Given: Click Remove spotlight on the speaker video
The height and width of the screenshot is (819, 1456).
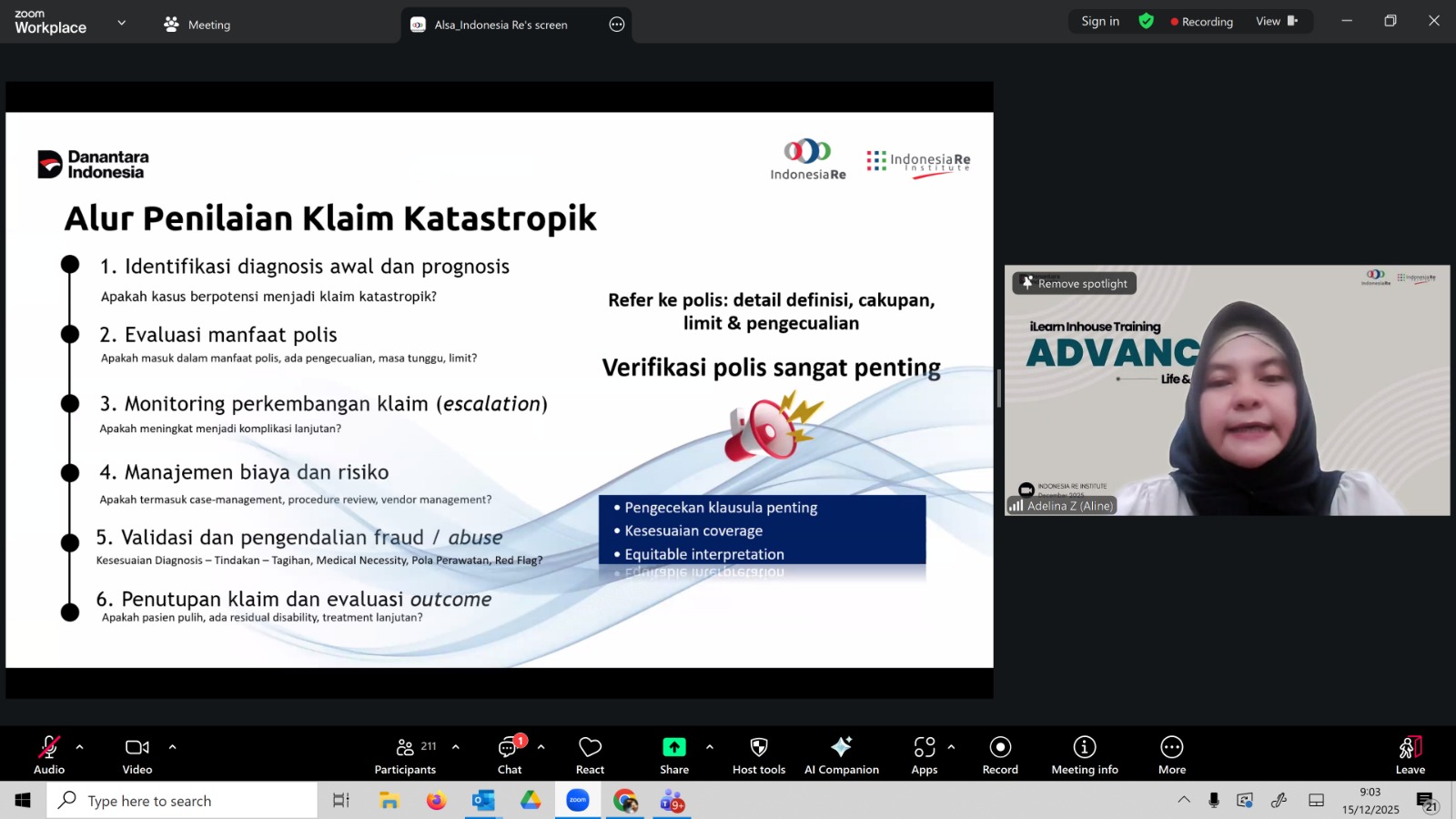Looking at the screenshot, I should pos(1075,284).
